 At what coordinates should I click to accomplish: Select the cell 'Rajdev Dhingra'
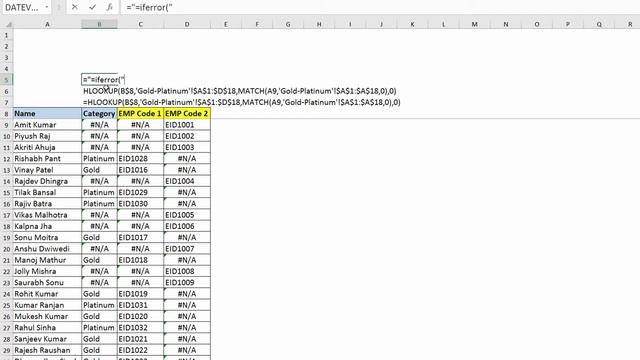(47, 181)
